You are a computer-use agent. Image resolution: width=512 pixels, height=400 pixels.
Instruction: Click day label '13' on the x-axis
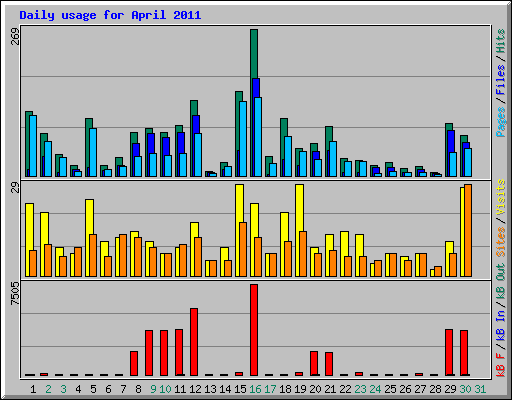[210, 389]
